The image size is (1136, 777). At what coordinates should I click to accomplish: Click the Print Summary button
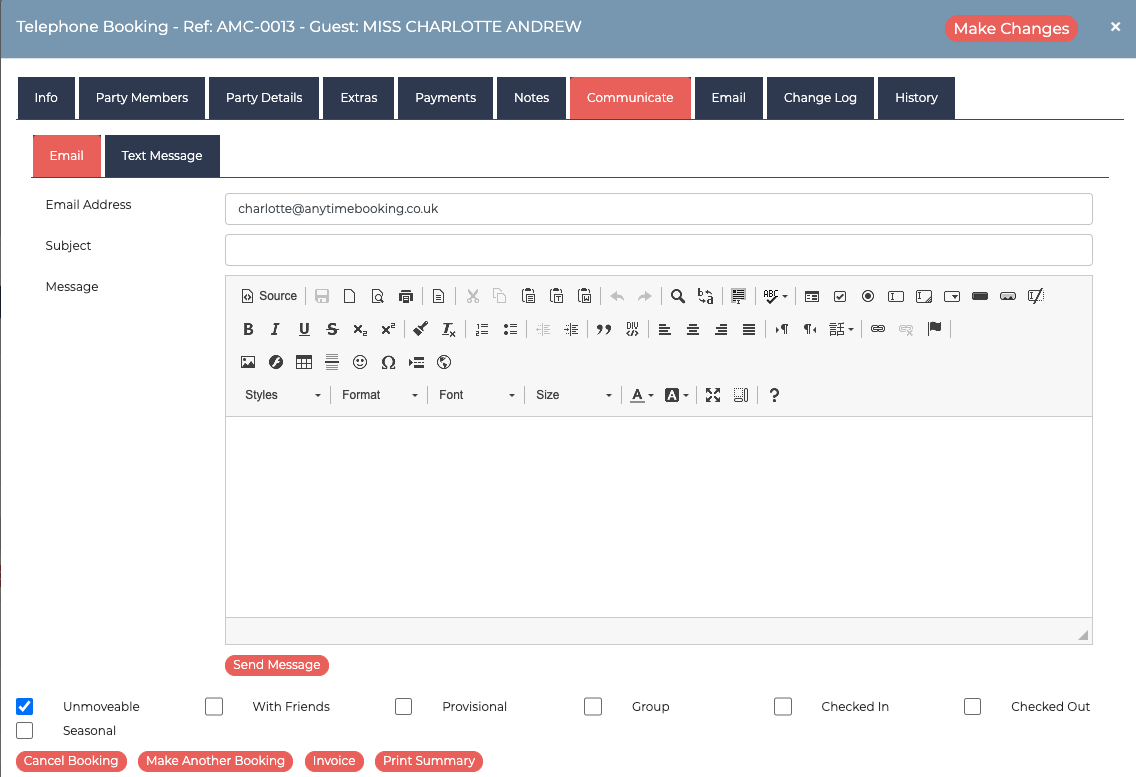(429, 761)
